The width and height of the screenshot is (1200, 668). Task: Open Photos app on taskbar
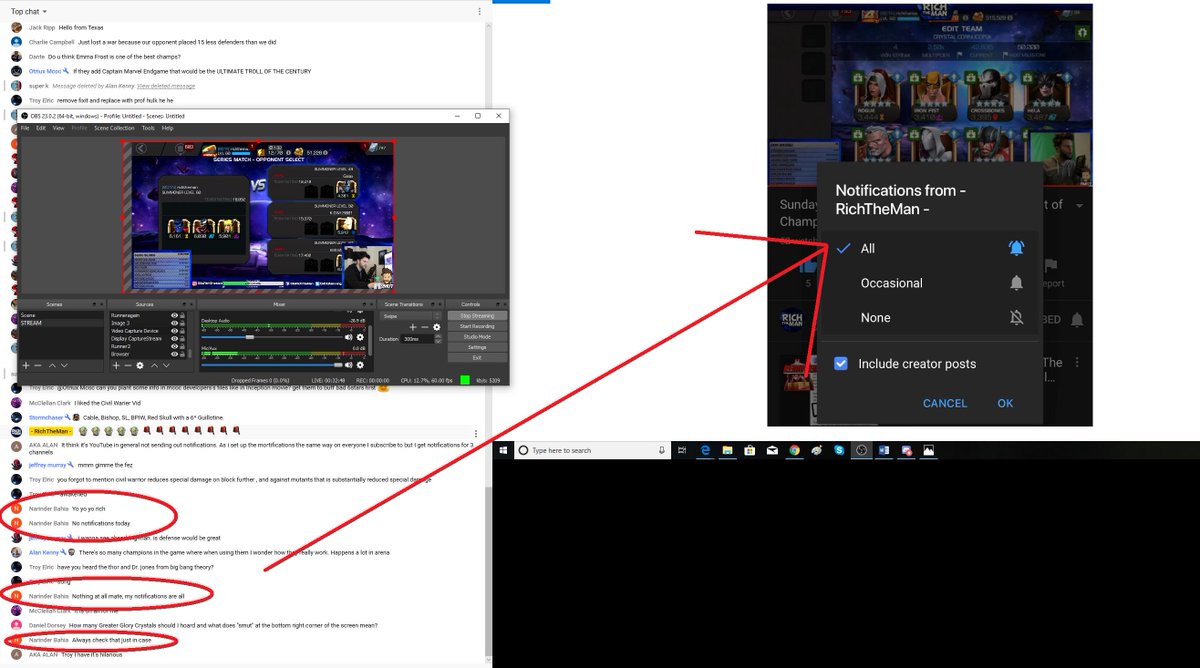929,451
